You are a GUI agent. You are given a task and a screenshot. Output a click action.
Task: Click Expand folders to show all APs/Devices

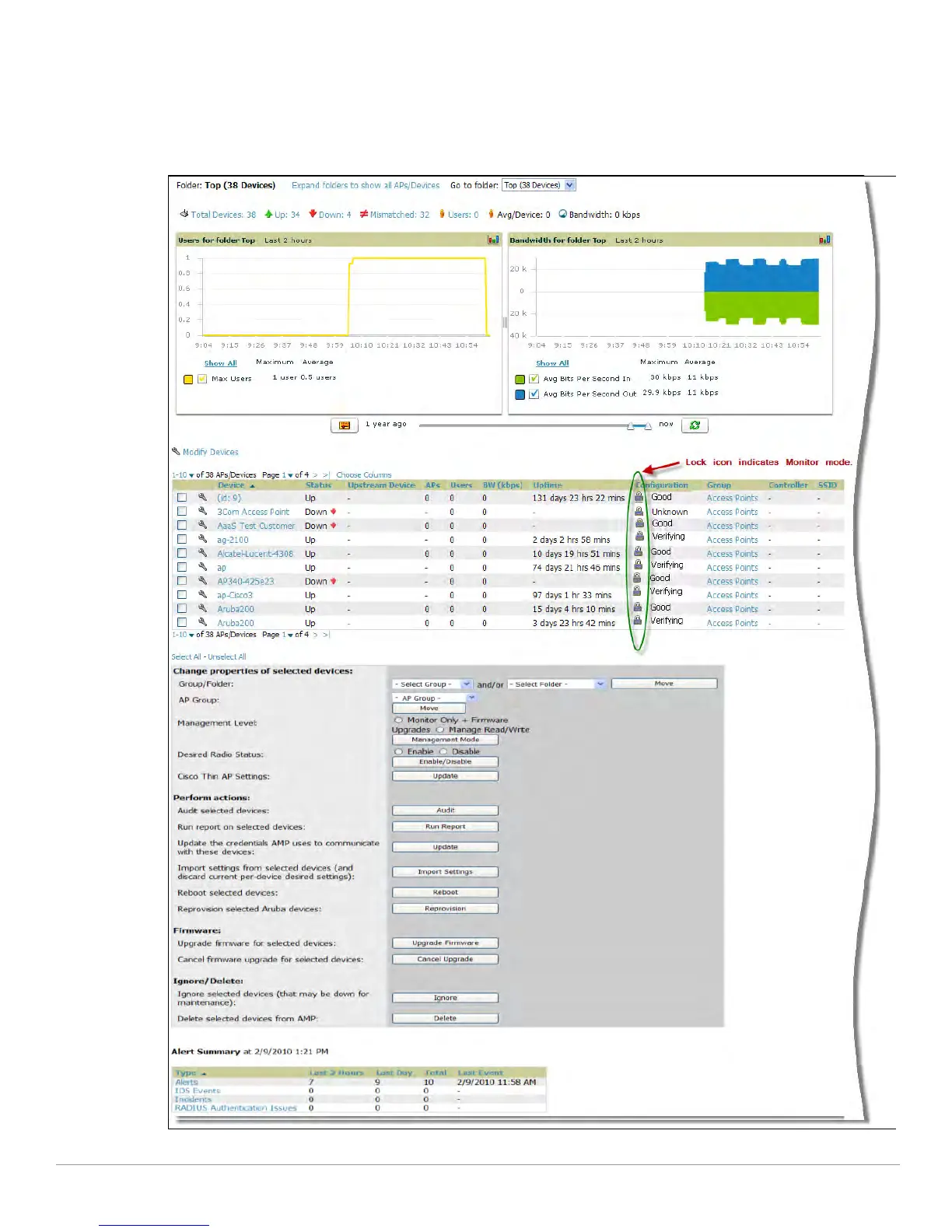tap(366, 185)
